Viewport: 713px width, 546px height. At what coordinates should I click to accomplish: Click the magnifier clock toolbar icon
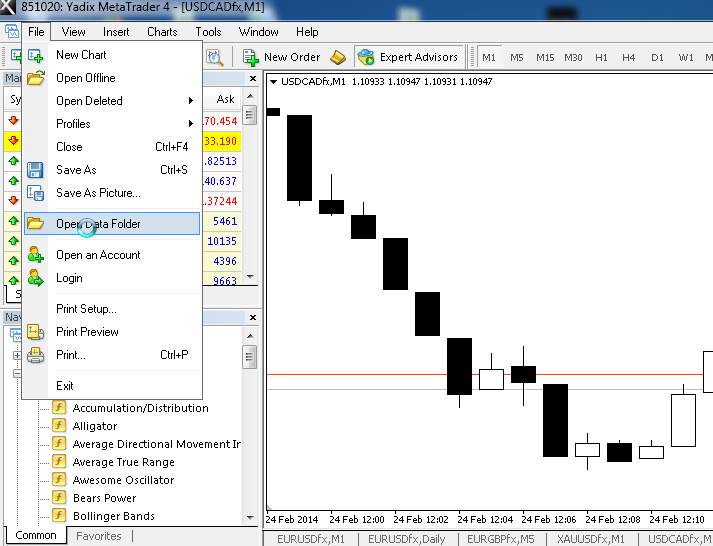point(214,57)
